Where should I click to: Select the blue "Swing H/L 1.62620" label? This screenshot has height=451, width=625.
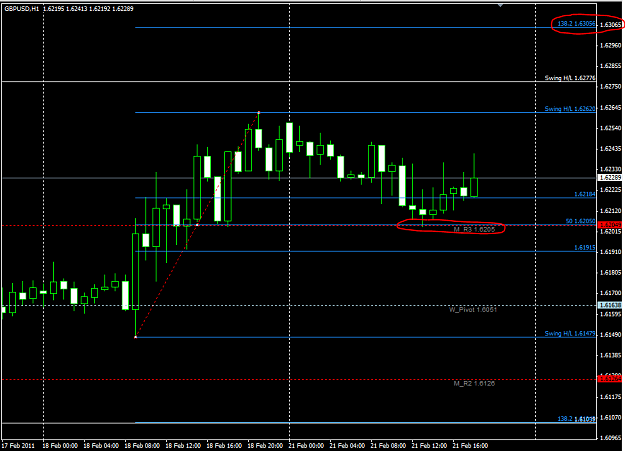pos(570,108)
